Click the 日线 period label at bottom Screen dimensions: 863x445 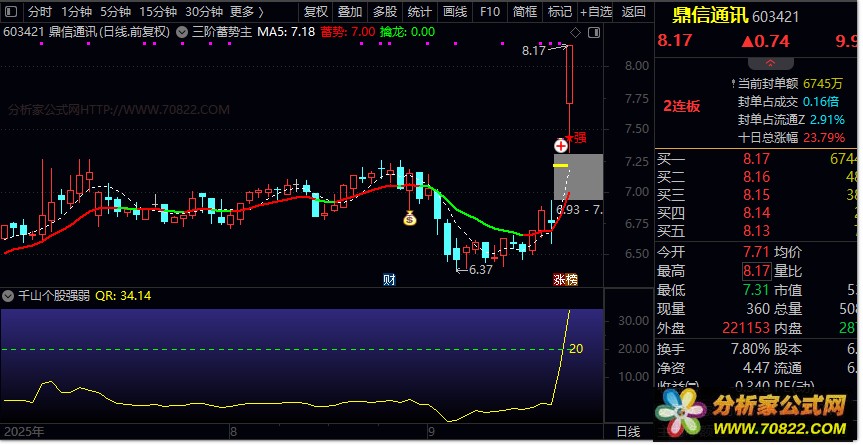point(628,432)
